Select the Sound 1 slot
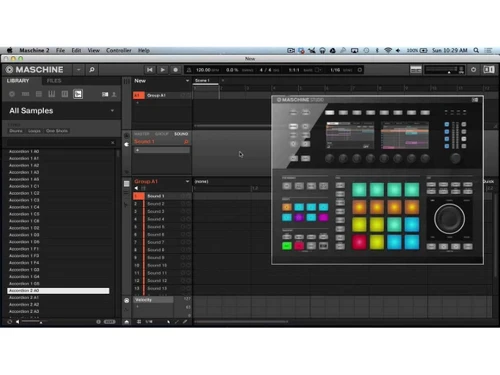The width and height of the screenshot is (500, 375). click(162, 196)
